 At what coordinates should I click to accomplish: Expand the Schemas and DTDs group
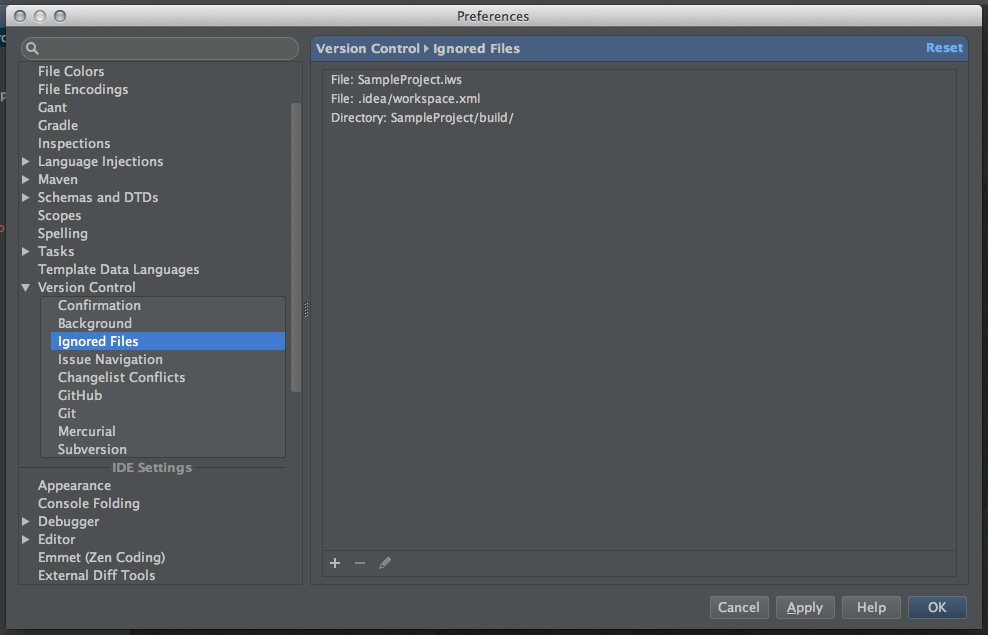[x=25, y=197]
